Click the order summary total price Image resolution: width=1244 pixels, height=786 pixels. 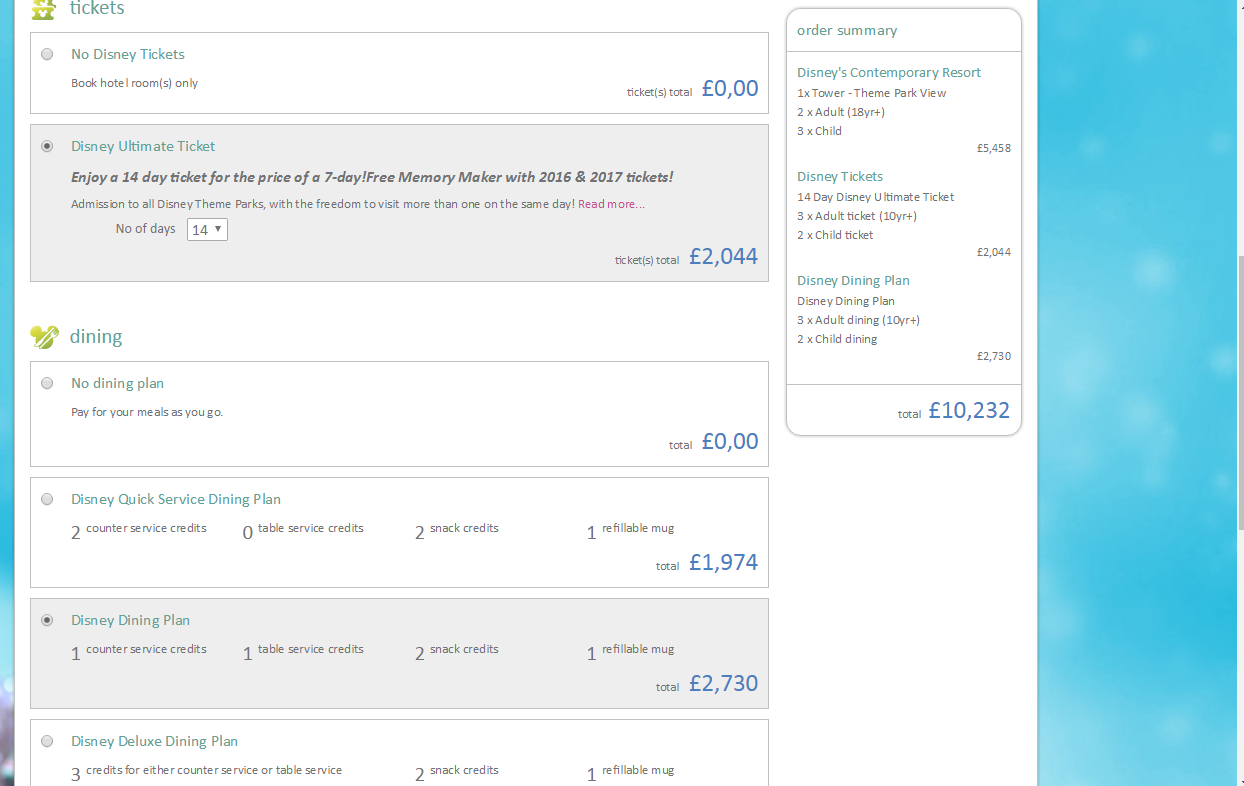click(x=968, y=411)
